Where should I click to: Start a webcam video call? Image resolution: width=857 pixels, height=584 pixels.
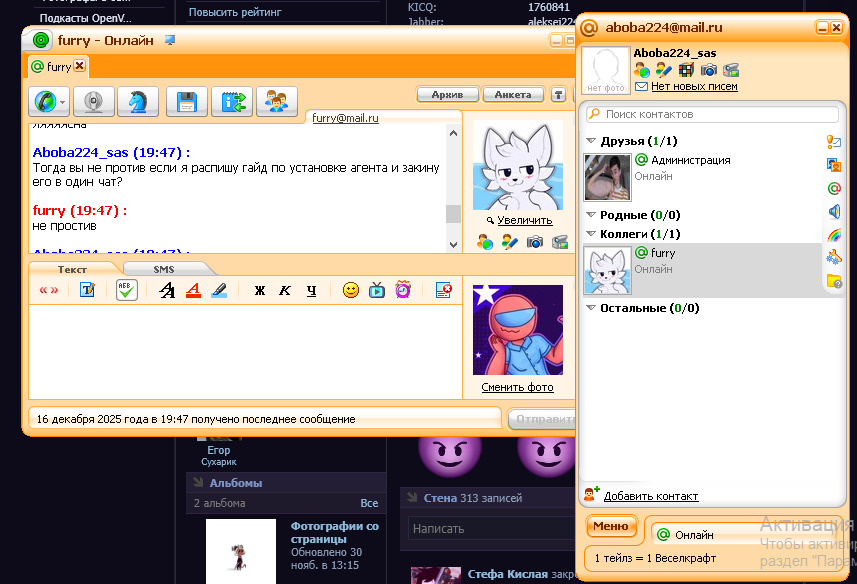point(94,102)
